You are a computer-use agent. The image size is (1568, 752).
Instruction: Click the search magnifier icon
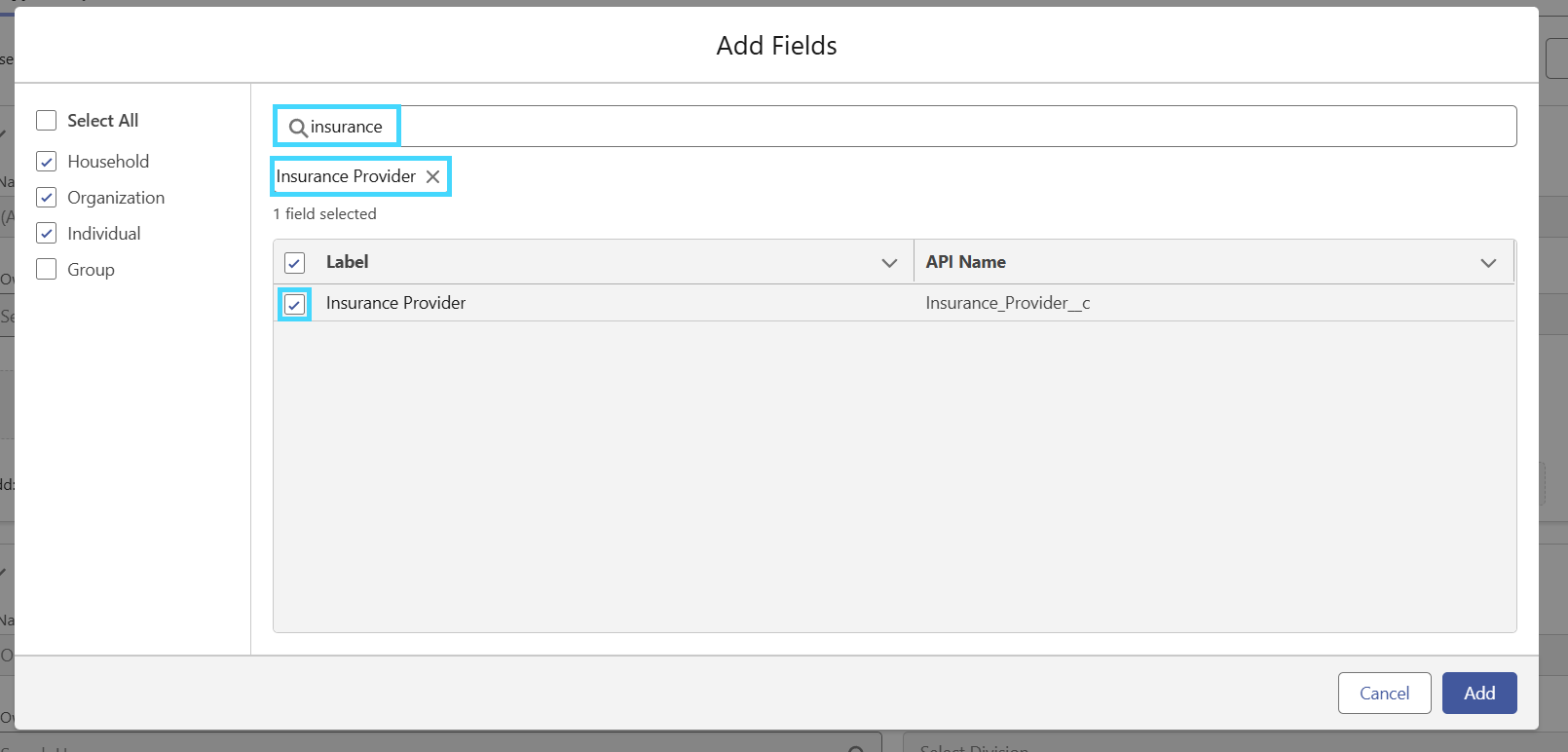pos(298,128)
